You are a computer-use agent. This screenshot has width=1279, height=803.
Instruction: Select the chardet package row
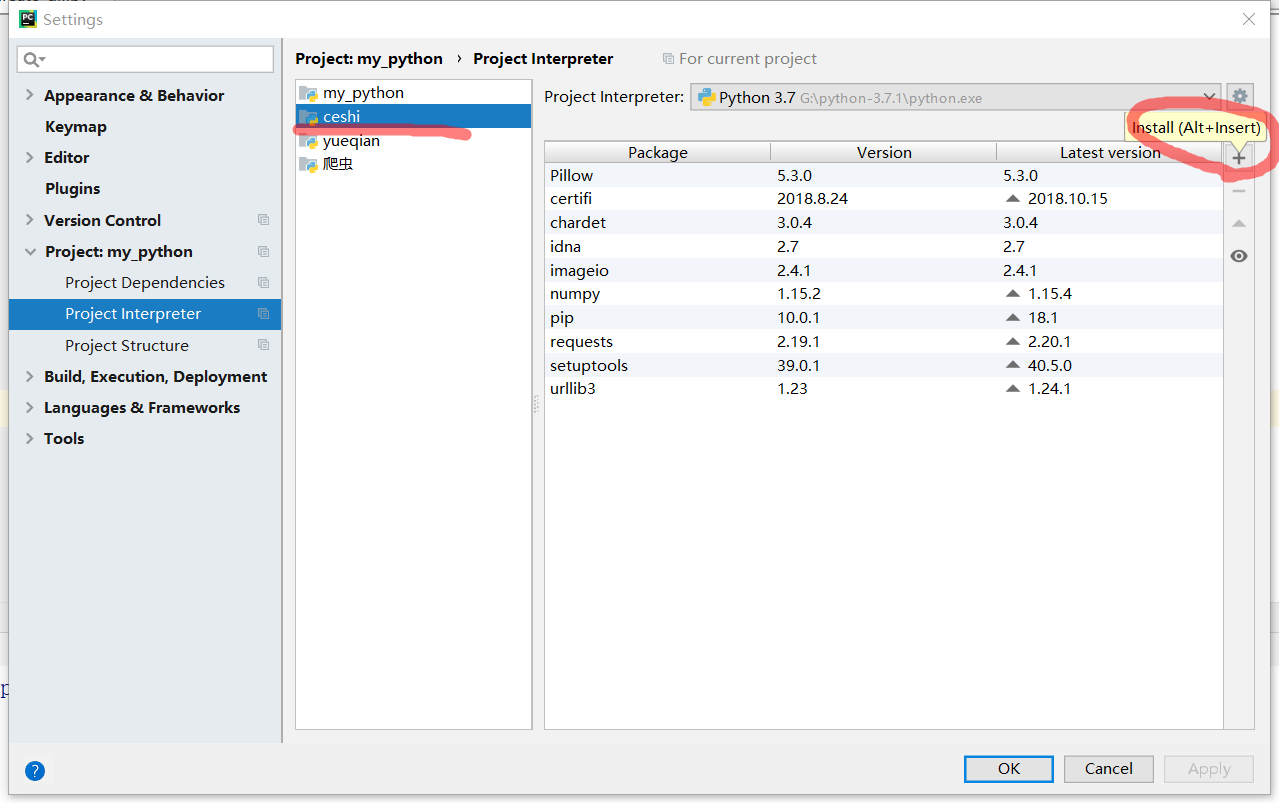coord(884,222)
